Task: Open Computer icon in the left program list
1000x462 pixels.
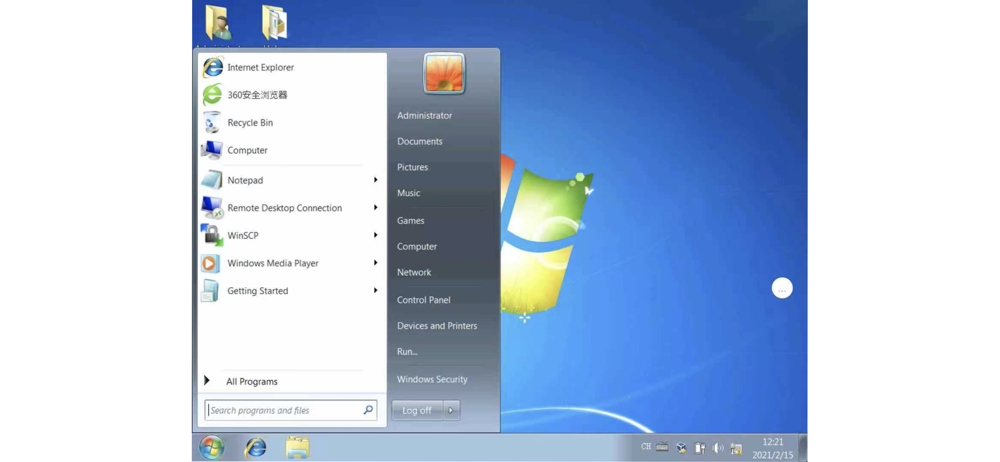Action: click(x=212, y=151)
